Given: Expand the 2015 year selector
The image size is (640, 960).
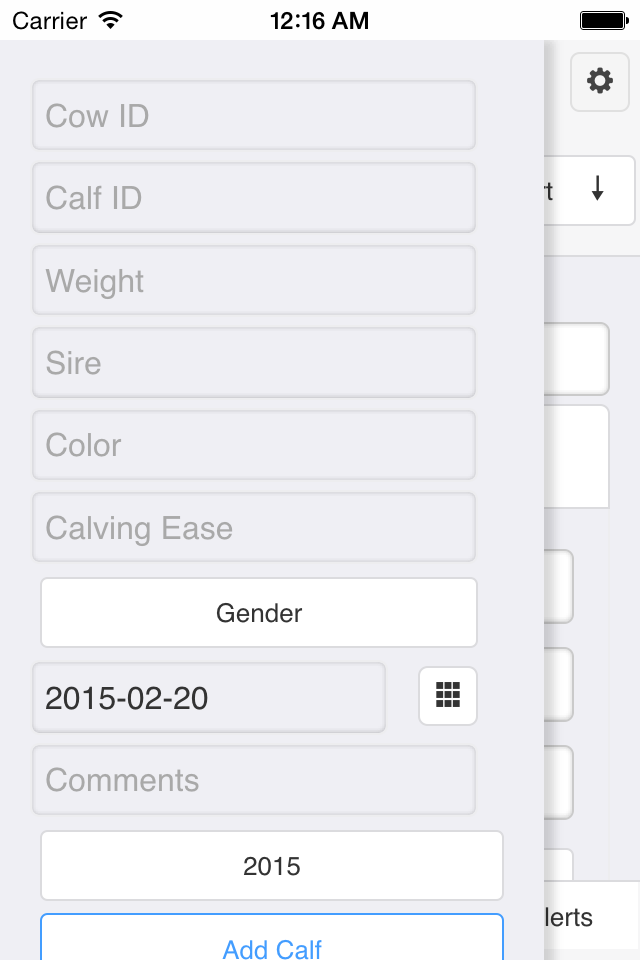Looking at the screenshot, I should click(271, 865).
